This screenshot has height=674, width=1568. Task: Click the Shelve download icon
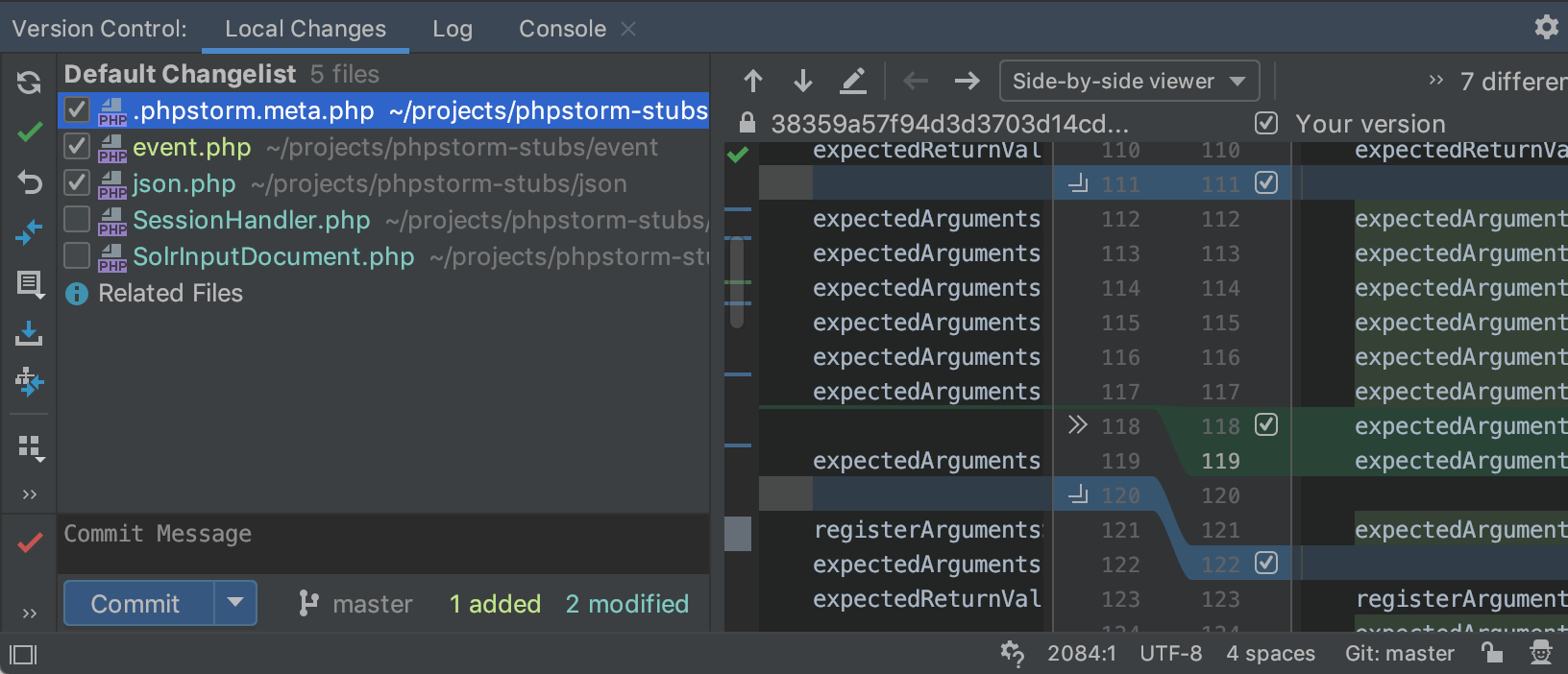29,333
